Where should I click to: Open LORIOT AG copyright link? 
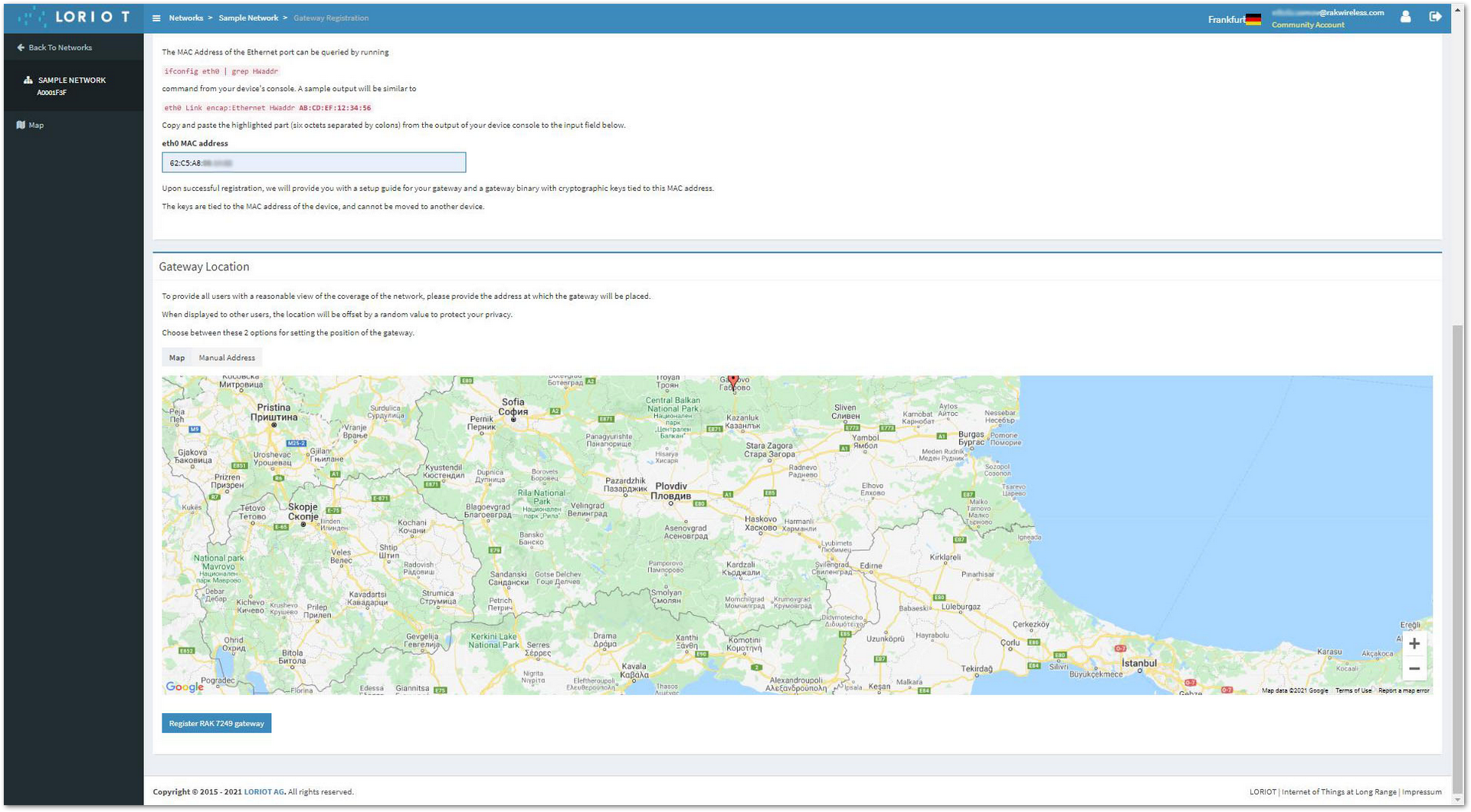point(264,792)
